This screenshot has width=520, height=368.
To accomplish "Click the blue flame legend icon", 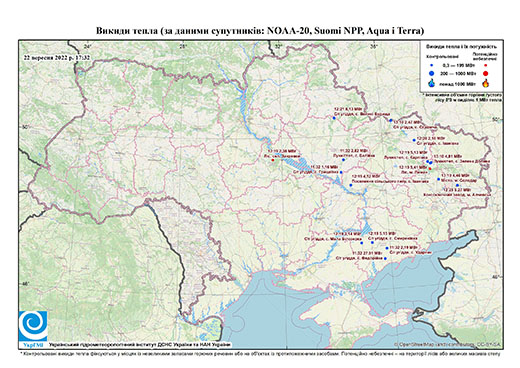I will pyautogui.click(x=431, y=83).
